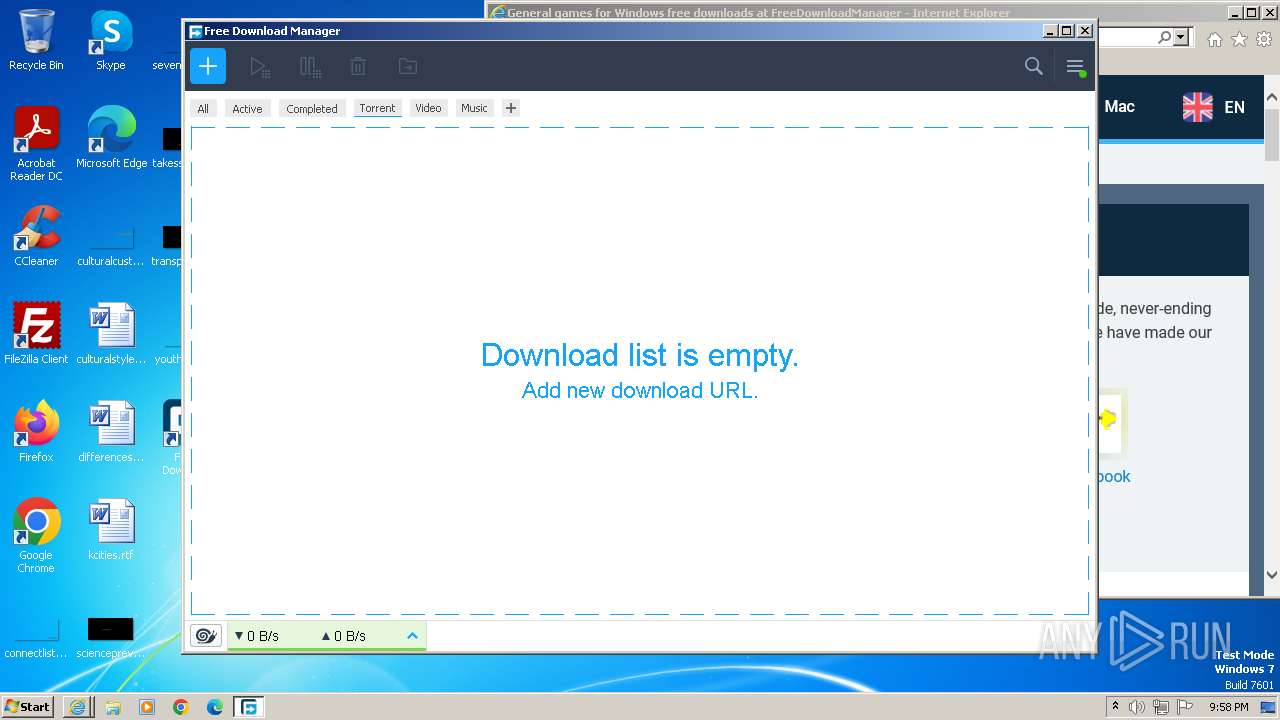Open the EN language selector on webpage

click(x=1214, y=107)
